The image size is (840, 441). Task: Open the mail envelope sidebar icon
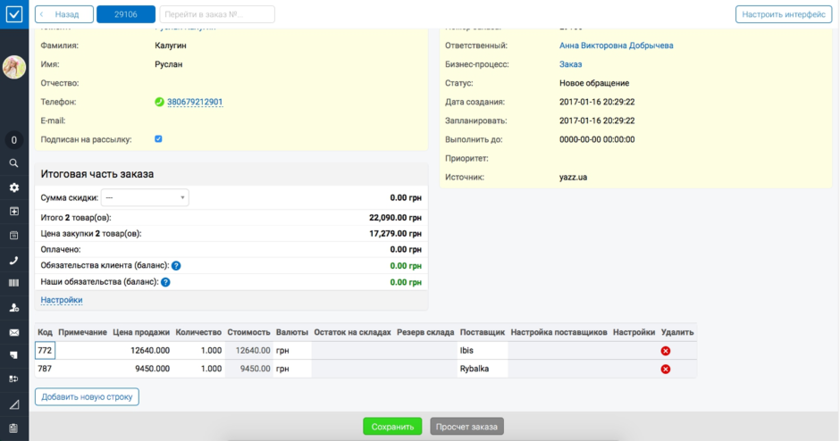[14, 332]
